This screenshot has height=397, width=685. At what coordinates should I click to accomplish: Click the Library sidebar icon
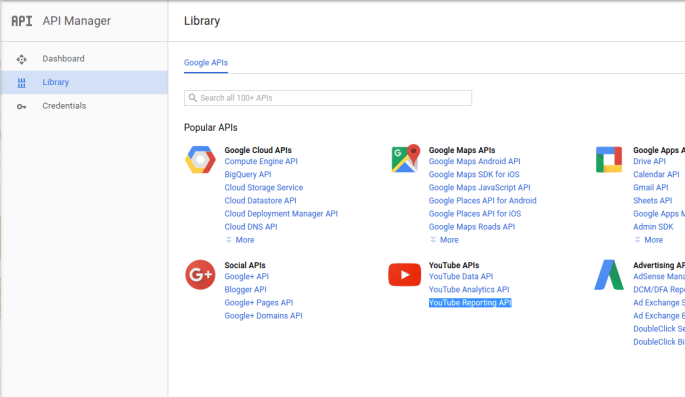pyautogui.click(x=21, y=83)
